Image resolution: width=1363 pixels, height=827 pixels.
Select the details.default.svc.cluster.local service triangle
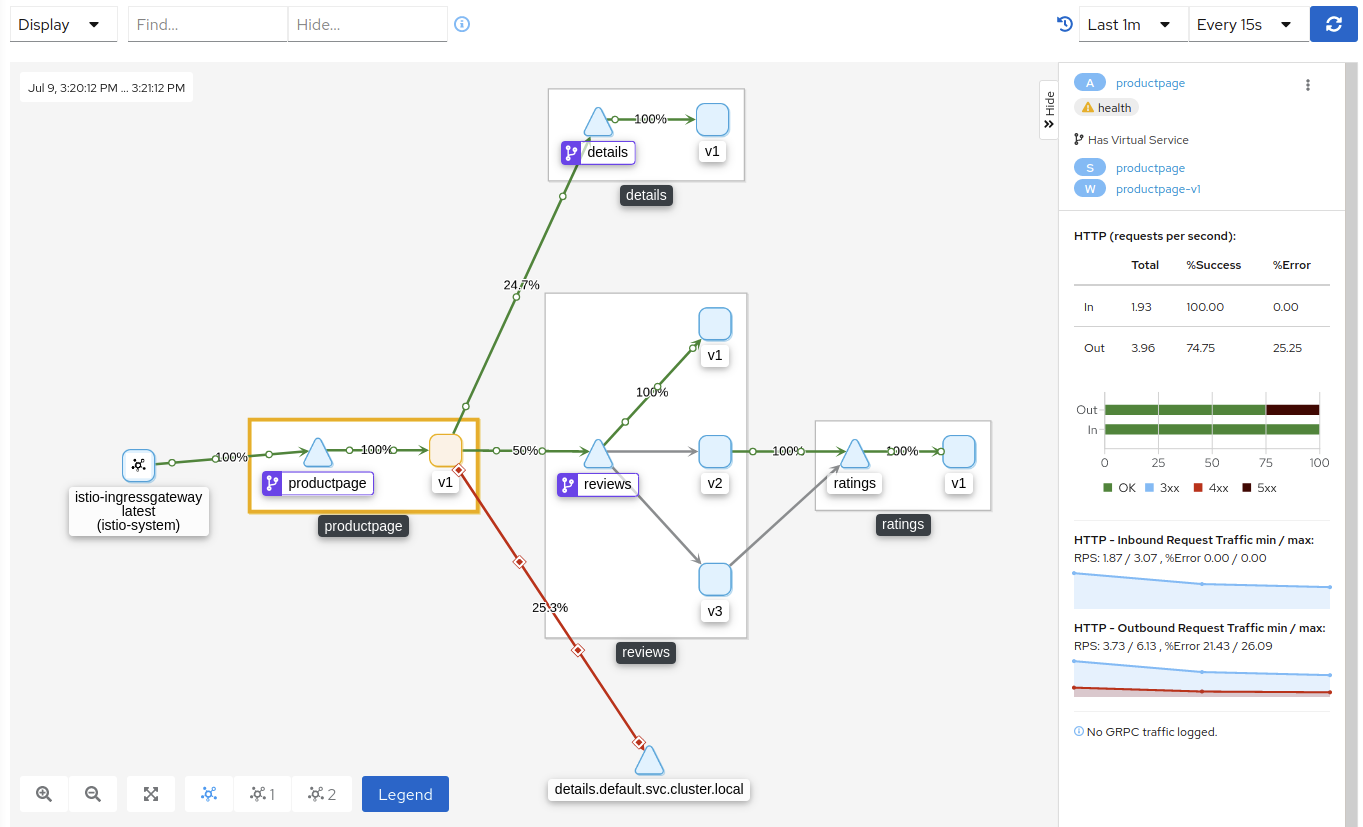pyautogui.click(x=649, y=761)
